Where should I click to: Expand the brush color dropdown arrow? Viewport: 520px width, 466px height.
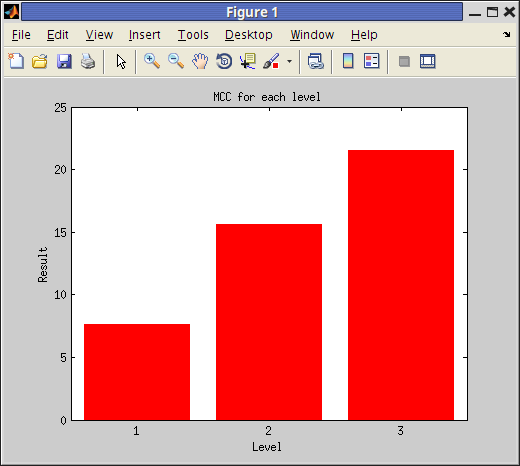(289, 61)
